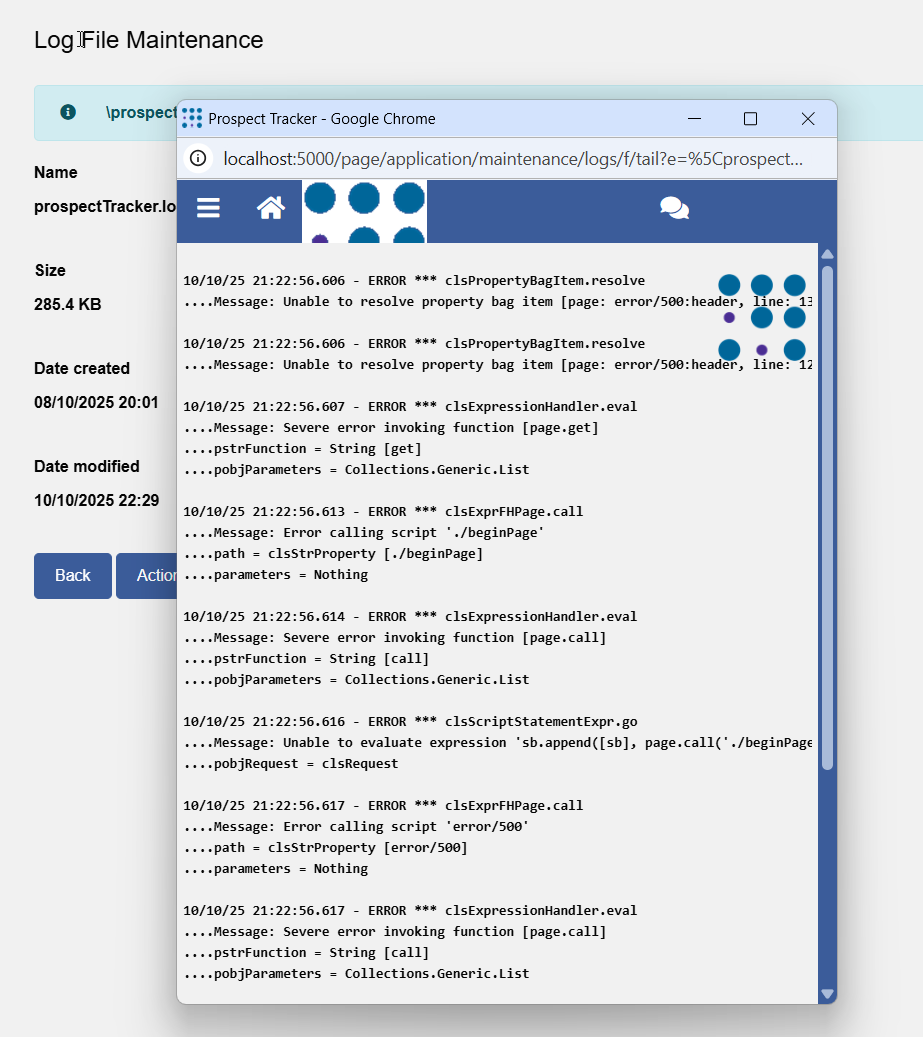Open the chat speech bubbles icon
The height and width of the screenshot is (1037, 923).
coord(674,208)
